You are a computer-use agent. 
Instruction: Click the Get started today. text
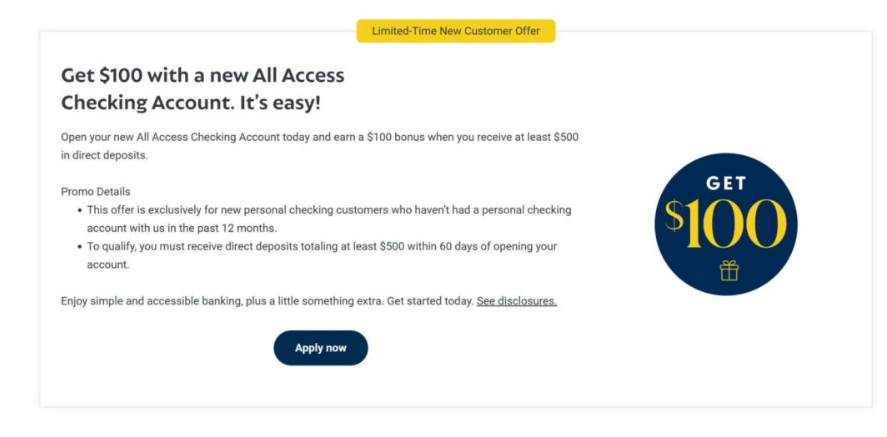[x=430, y=301]
